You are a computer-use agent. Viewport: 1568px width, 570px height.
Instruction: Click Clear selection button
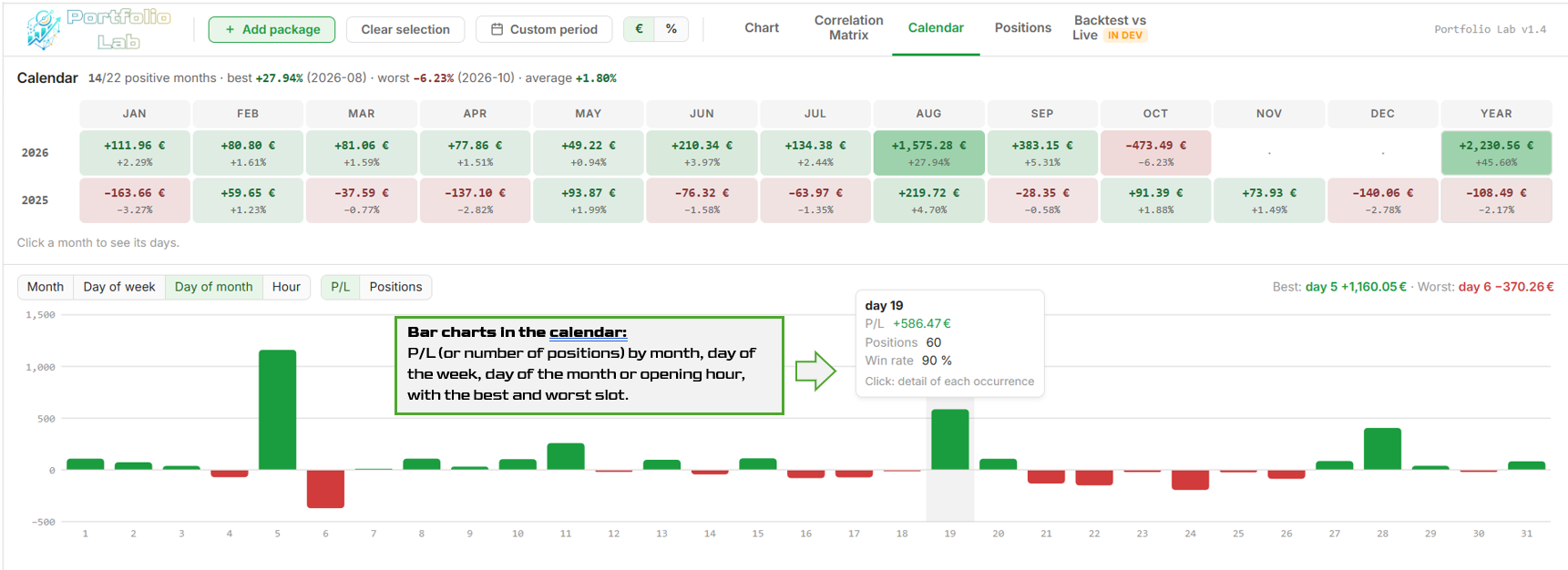pos(405,29)
